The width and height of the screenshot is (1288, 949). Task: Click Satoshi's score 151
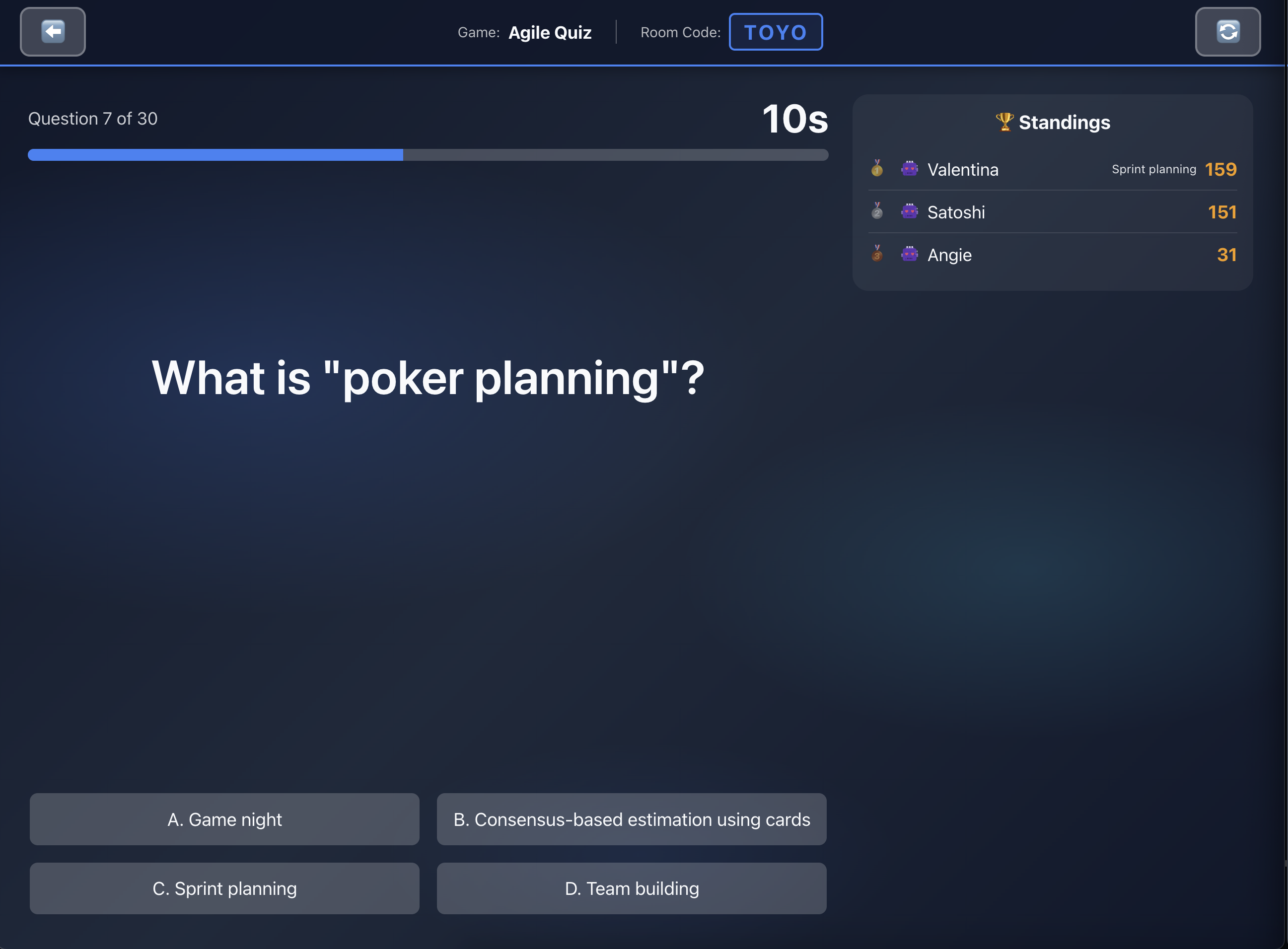(1222, 212)
